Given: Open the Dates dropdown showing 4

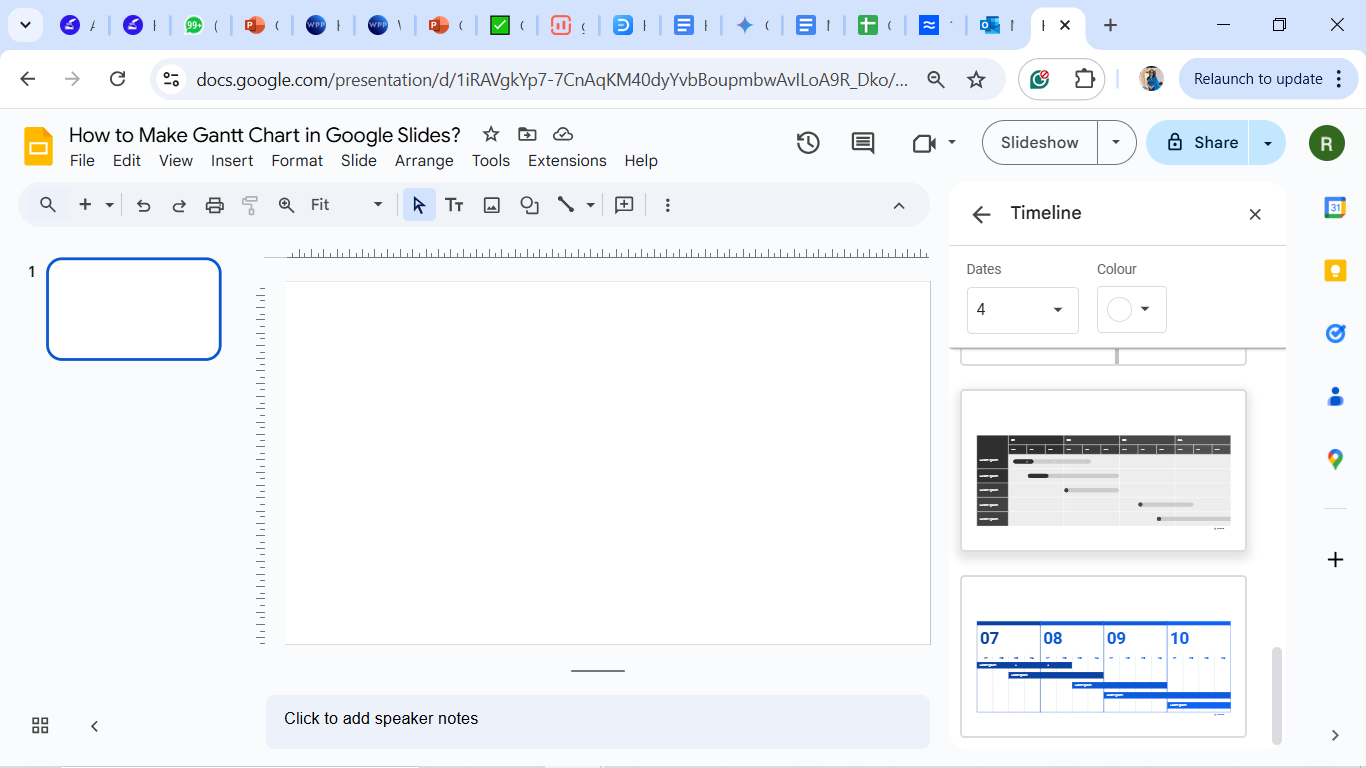Looking at the screenshot, I should 1022,310.
